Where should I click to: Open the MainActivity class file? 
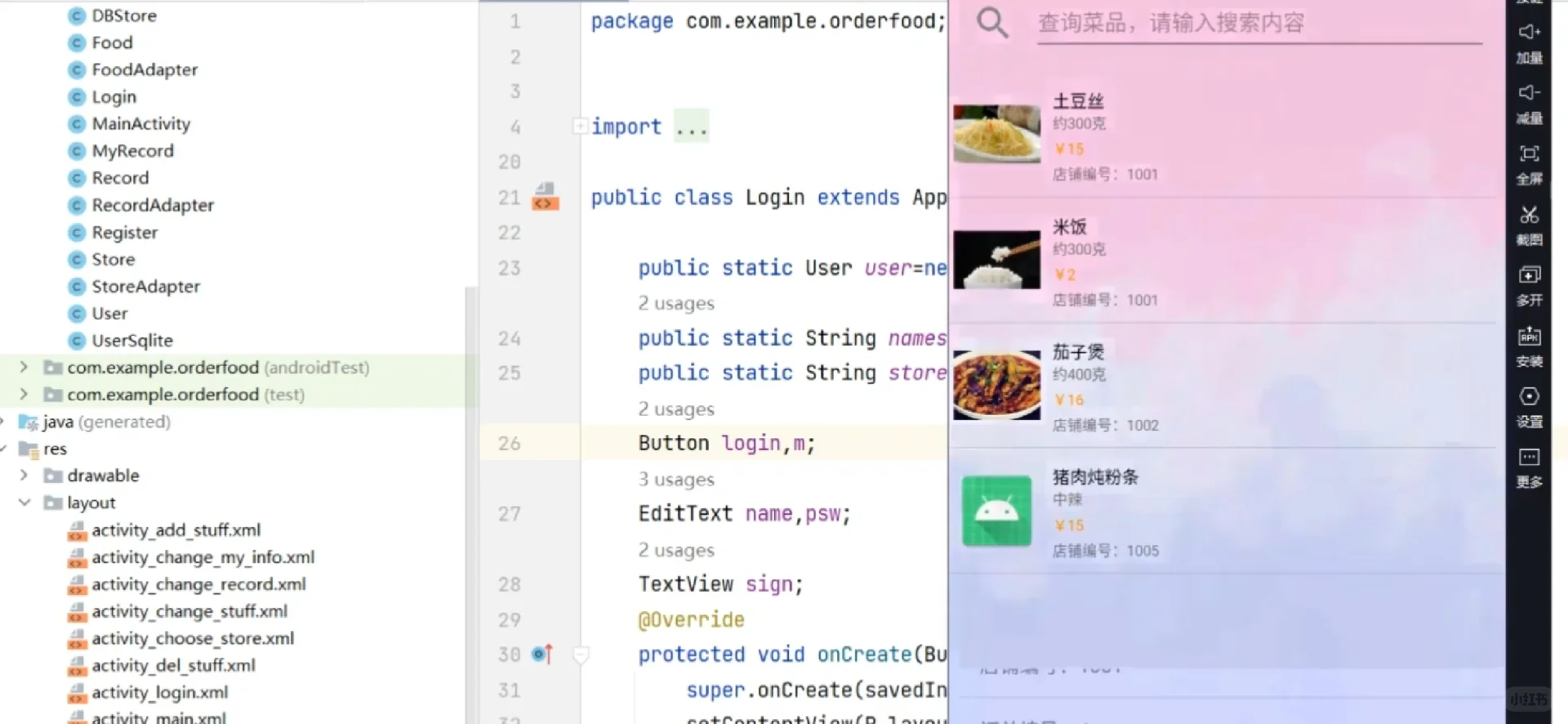[140, 124]
